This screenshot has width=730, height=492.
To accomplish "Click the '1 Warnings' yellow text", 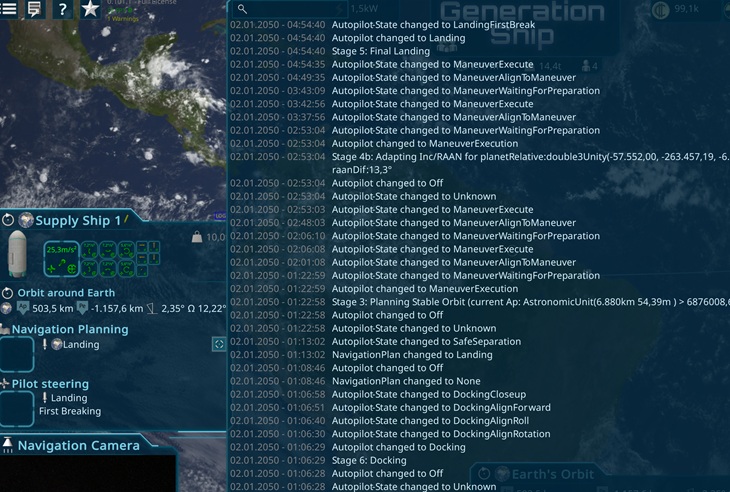I will tap(123, 19).
